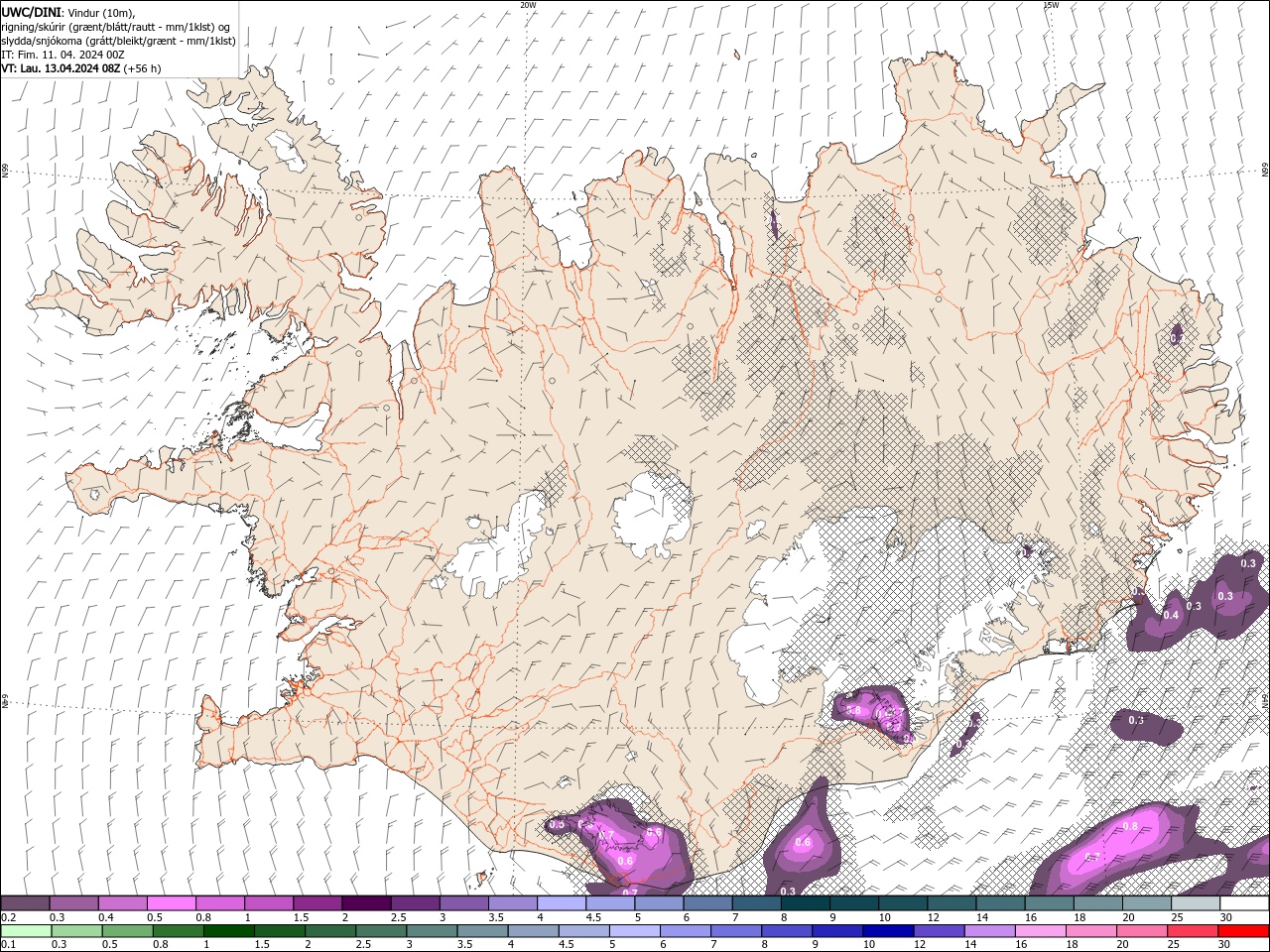Pick the medium green 0.5 swatch in lower scale

point(127,931)
